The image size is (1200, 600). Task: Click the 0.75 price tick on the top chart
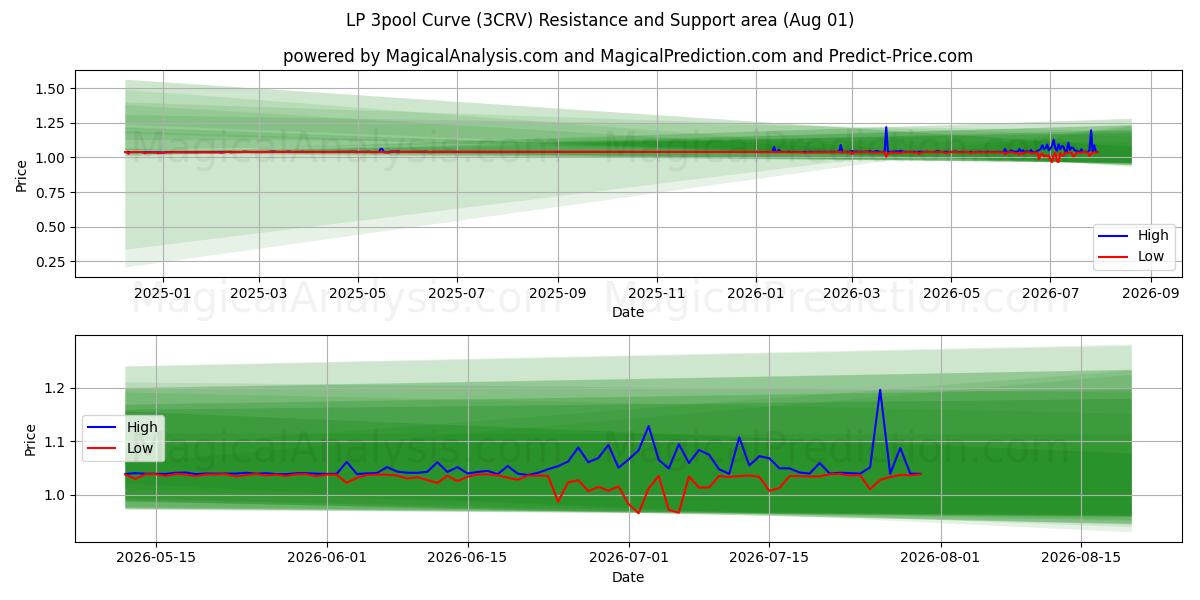(52, 193)
